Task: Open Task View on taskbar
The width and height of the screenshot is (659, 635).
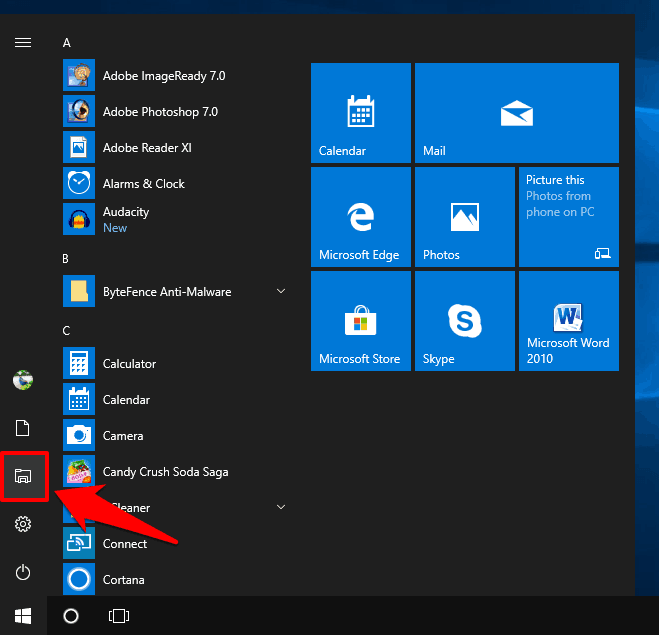Action: coord(118,615)
